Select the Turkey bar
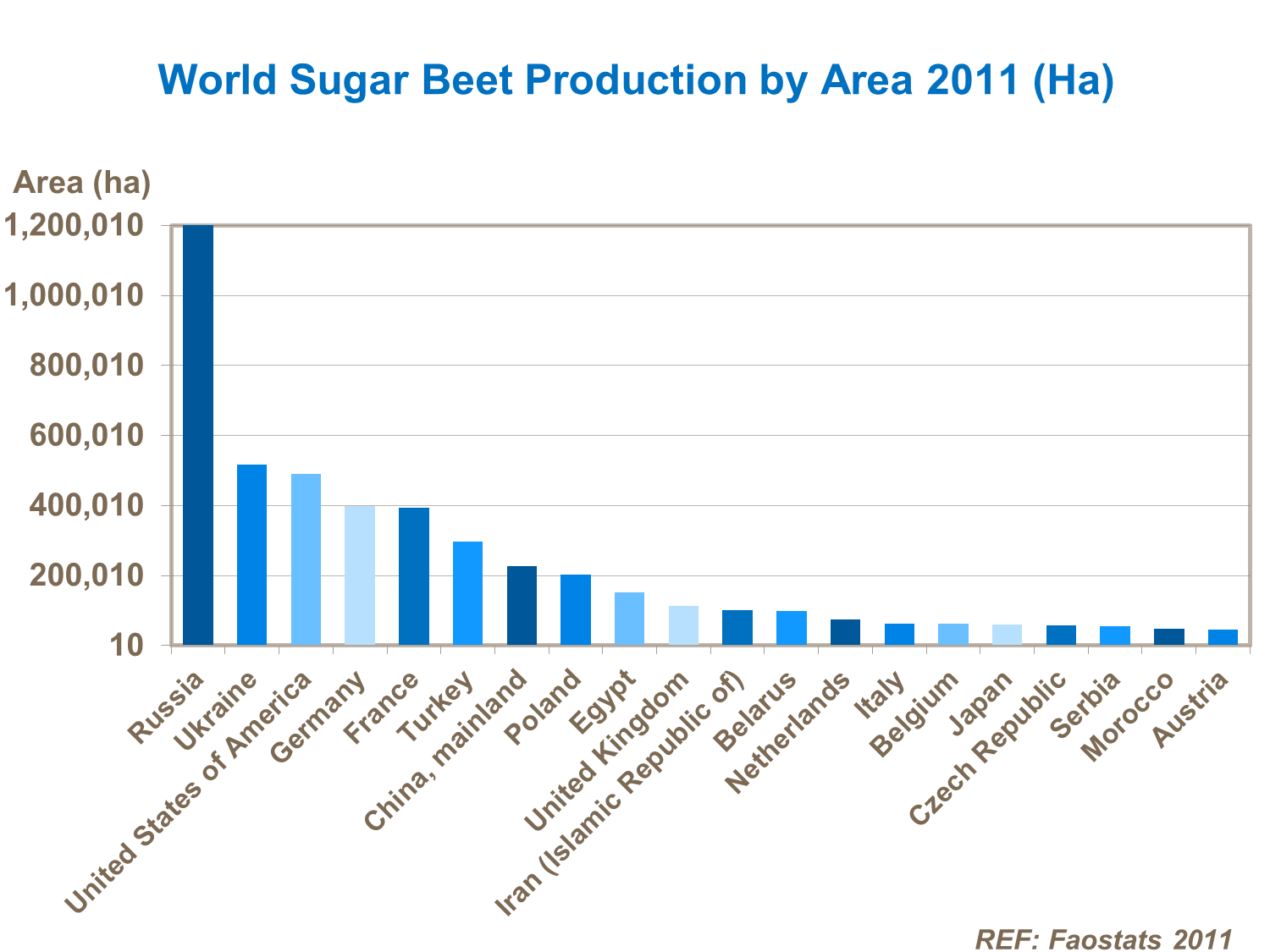1270x952 pixels. pyautogui.click(x=467, y=593)
